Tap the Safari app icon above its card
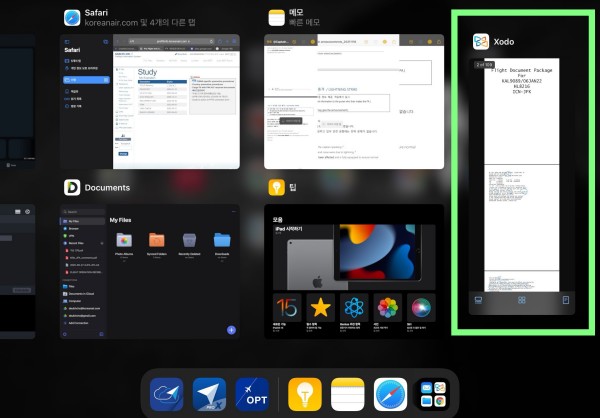This screenshot has width=600, height=418. (72, 18)
